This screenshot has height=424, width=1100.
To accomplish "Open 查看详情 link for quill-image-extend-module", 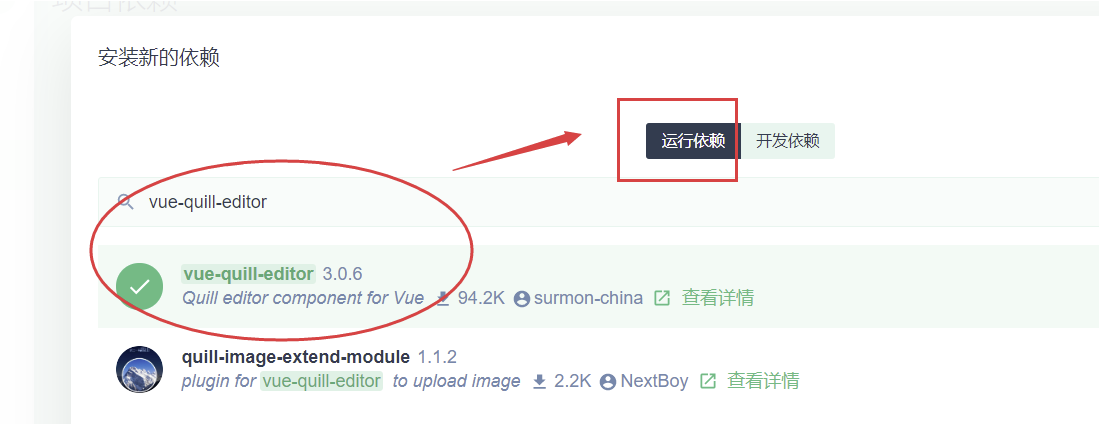I will (763, 381).
